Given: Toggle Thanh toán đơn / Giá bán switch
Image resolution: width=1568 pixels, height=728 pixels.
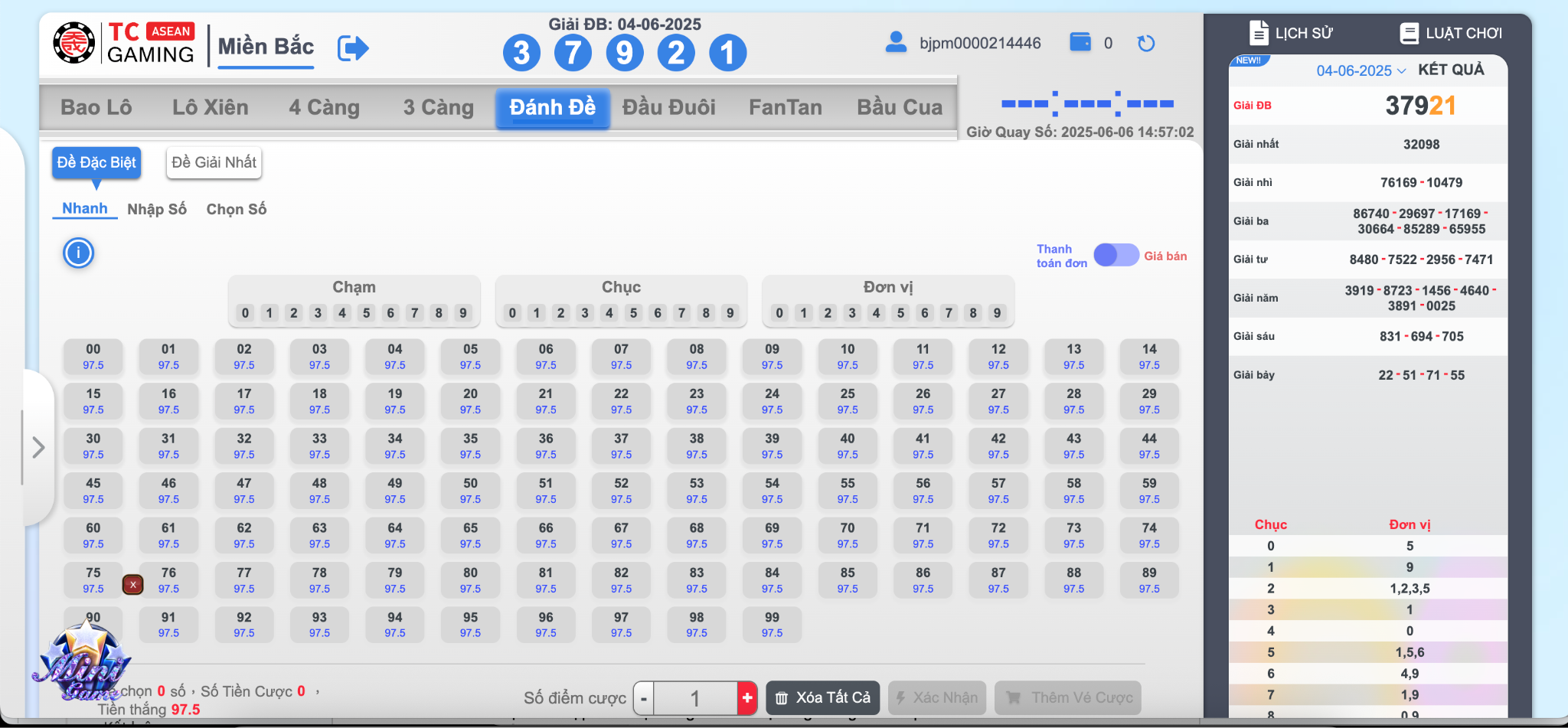Looking at the screenshot, I should [1116, 255].
